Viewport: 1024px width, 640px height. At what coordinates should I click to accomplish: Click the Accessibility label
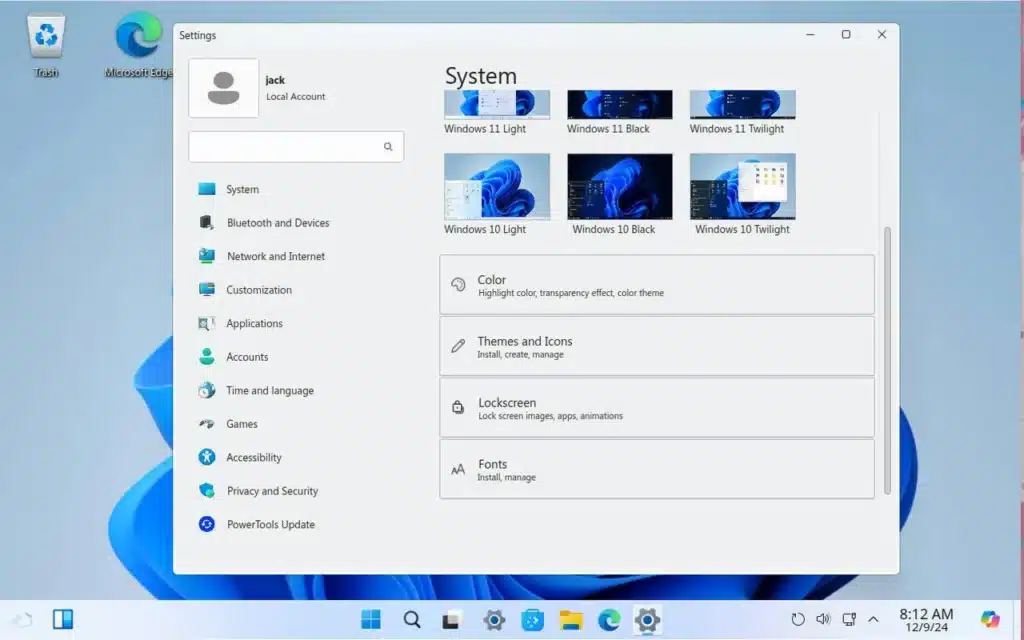(x=253, y=458)
